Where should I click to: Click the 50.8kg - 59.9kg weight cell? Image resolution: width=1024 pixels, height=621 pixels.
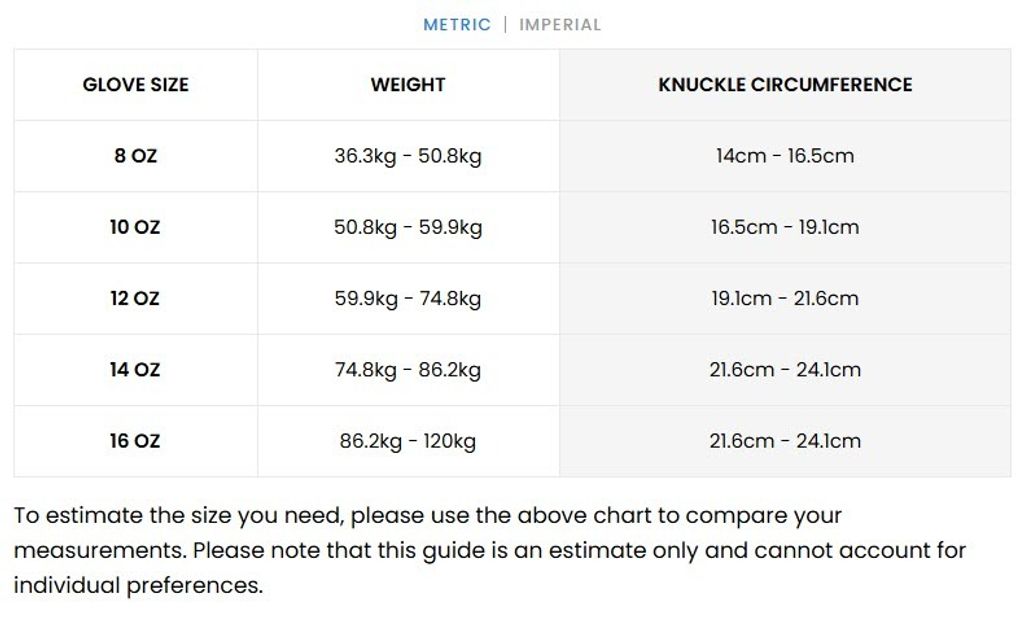click(408, 227)
